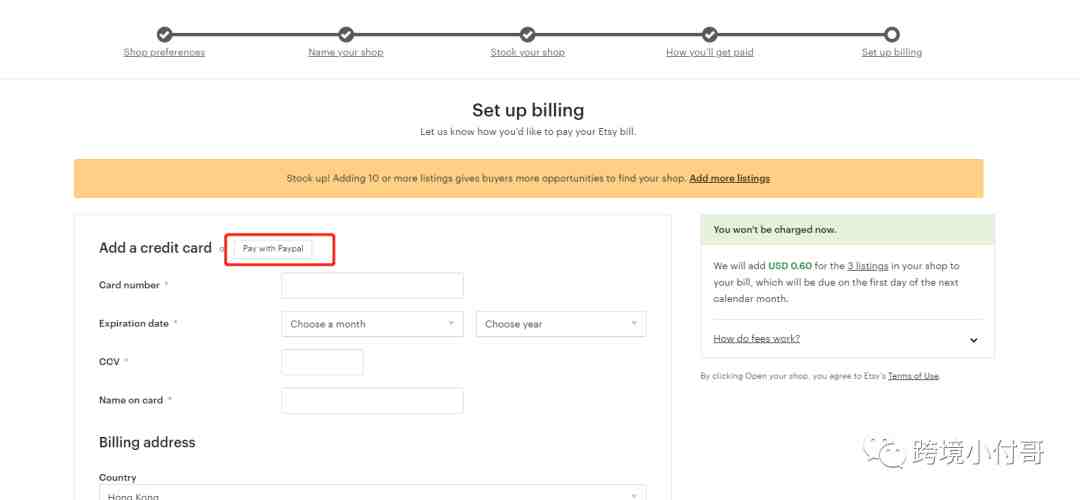This screenshot has height=500, width=1080.
Task: Open the Add more listings link
Action: pyautogui.click(x=729, y=178)
